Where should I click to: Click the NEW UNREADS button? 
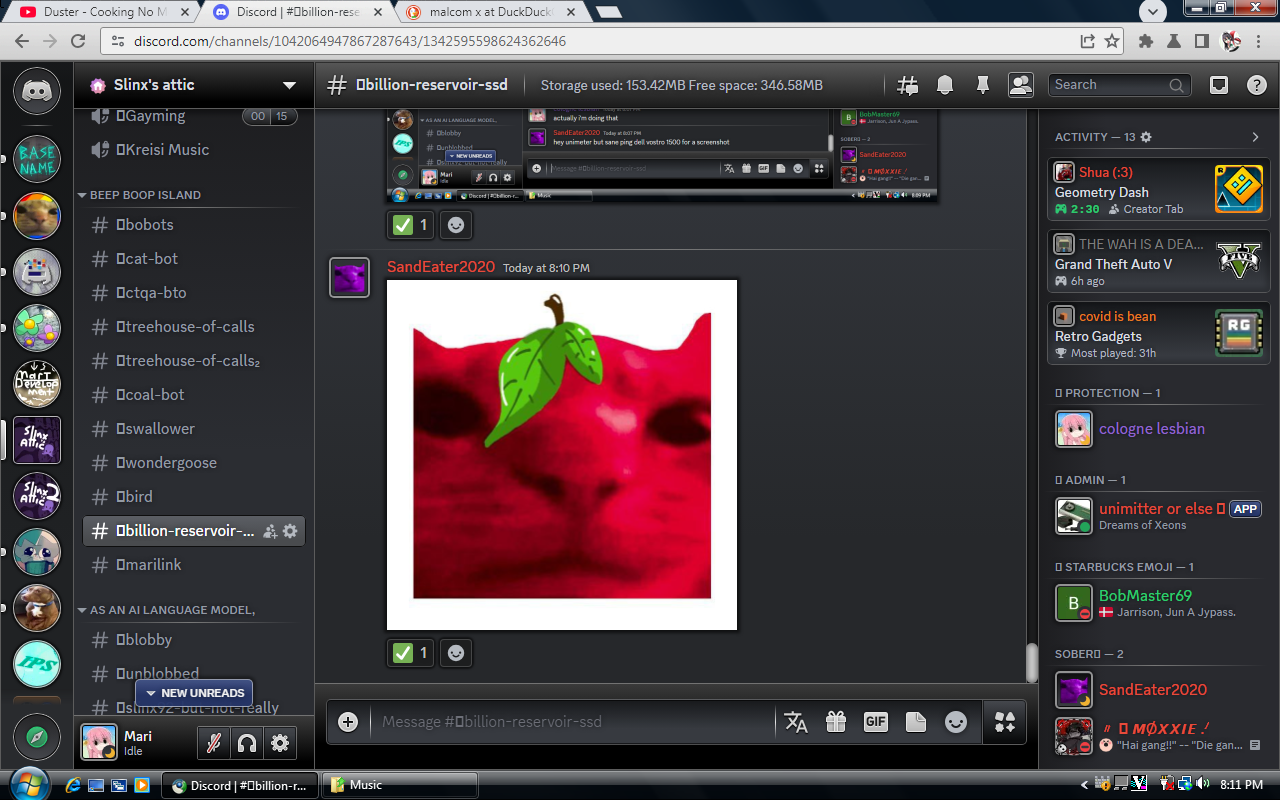click(194, 693)
